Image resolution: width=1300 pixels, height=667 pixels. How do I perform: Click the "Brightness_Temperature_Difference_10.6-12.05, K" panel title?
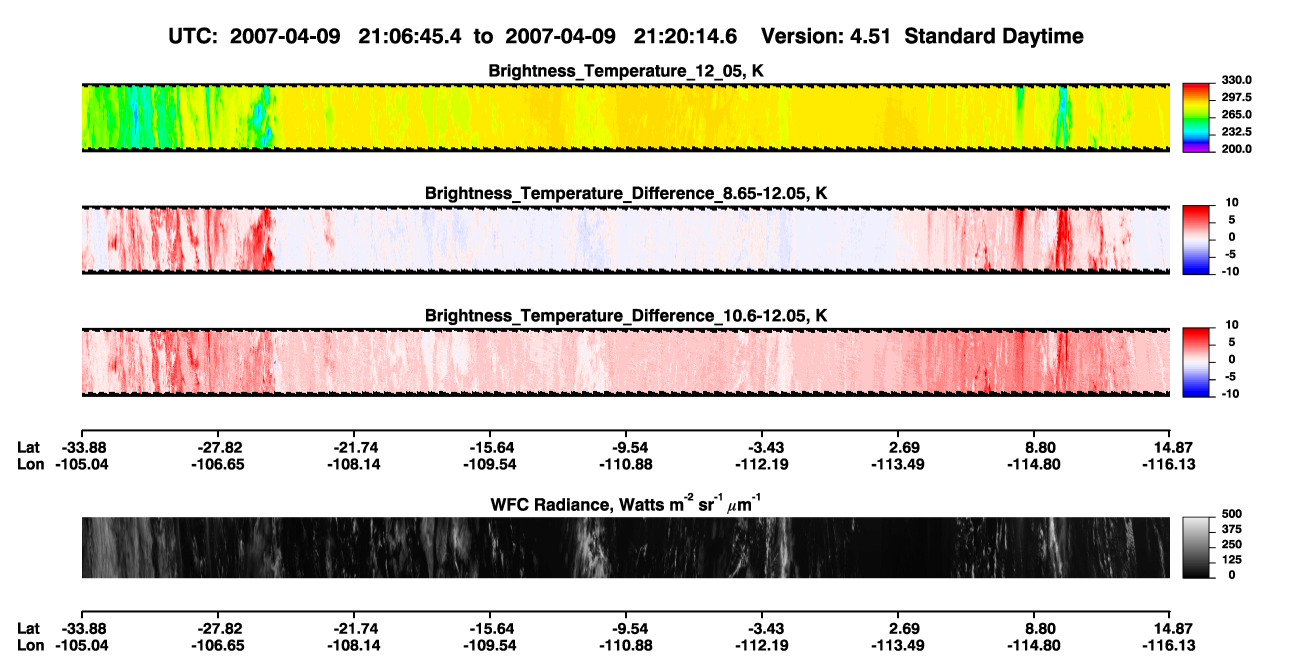(x=627, y=316)
